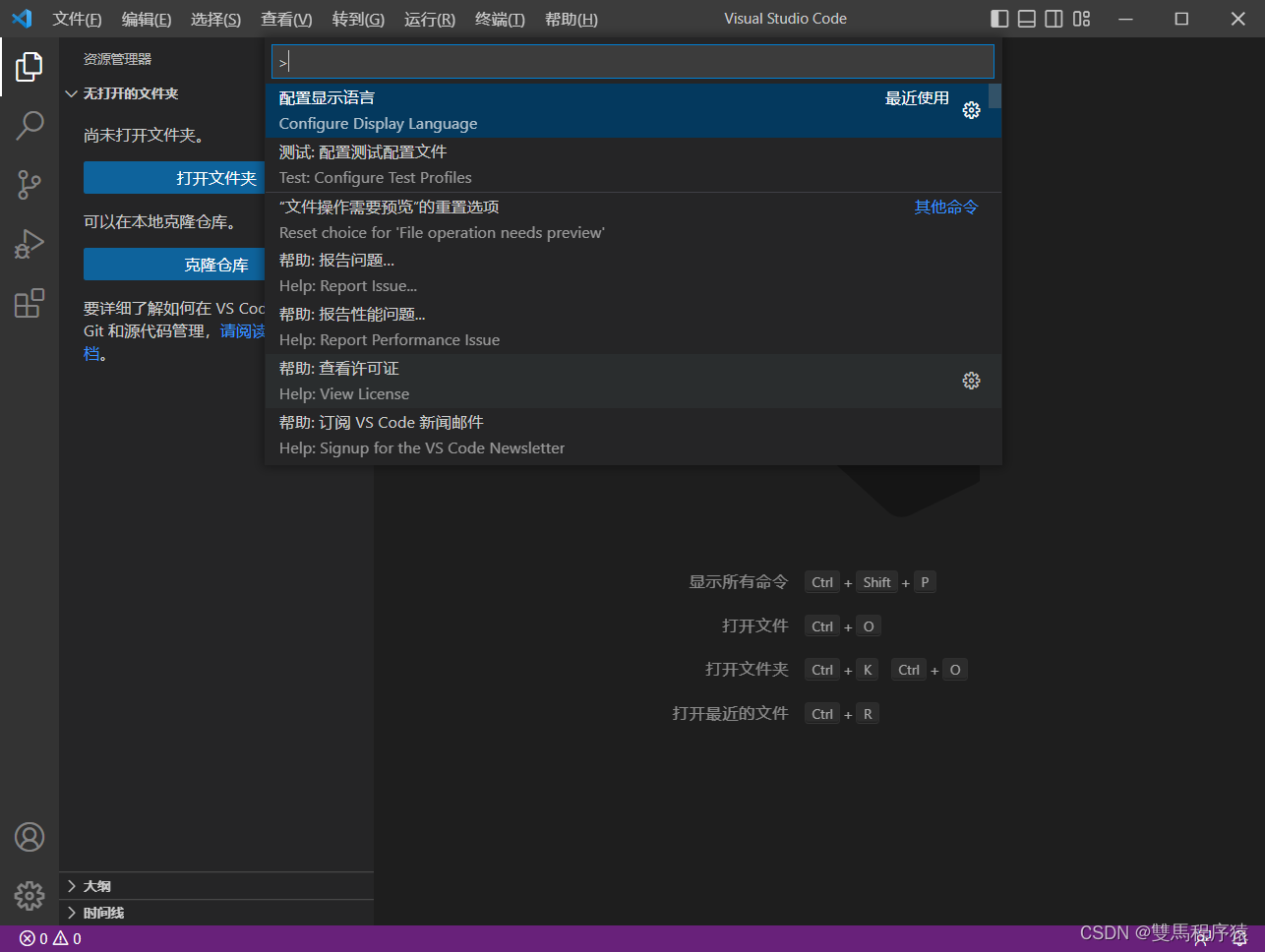The image size is (1265, 952).
Task: Open the 选择(S) menu
Action: [215, 19]
